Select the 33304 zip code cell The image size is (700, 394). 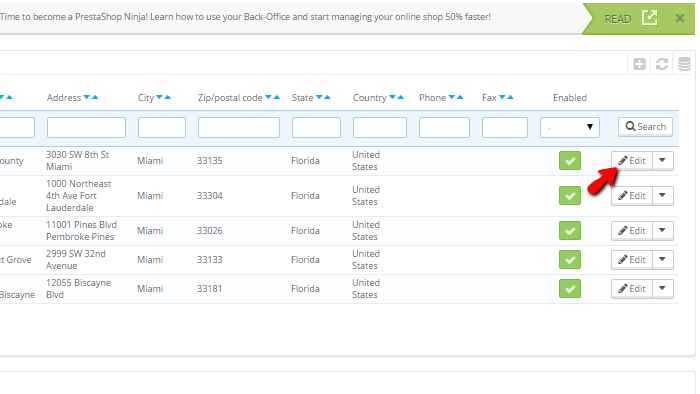pos(209,195)
